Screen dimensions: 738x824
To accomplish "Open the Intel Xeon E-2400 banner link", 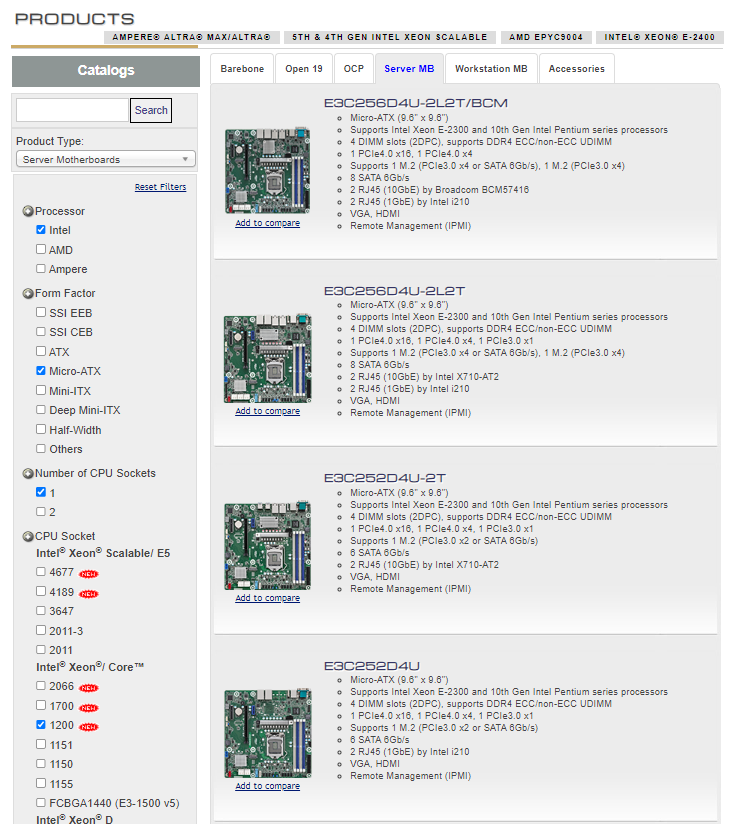I will pos(660,37).
